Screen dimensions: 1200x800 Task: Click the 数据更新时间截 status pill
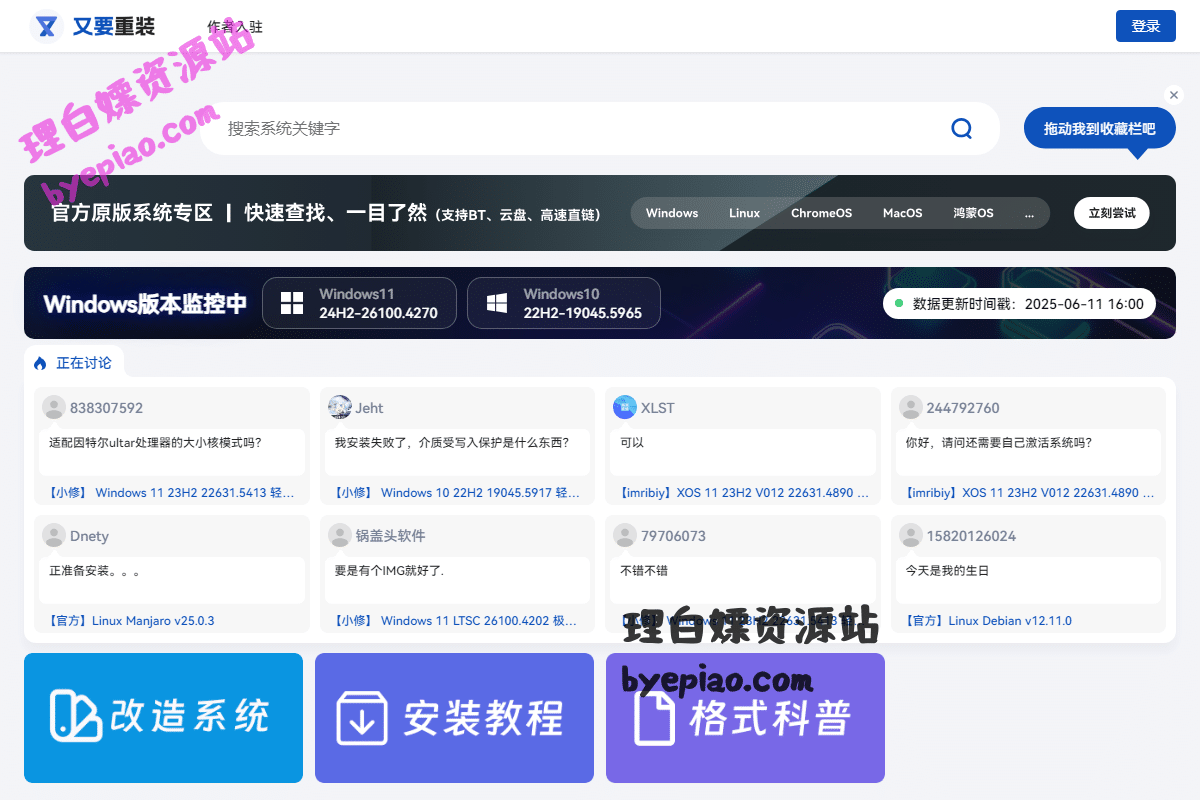point(1019,303)
